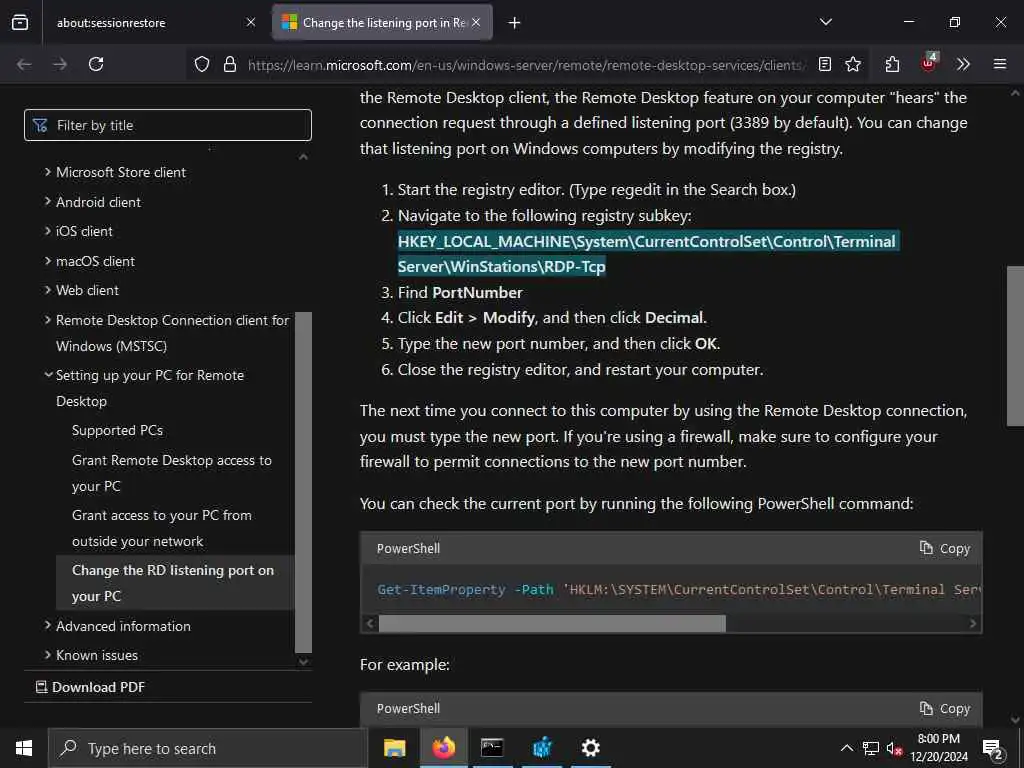This screenshot has width=1024, height=768.
Task: Click sidebar scroll down arrow
Action: point(303,661)
